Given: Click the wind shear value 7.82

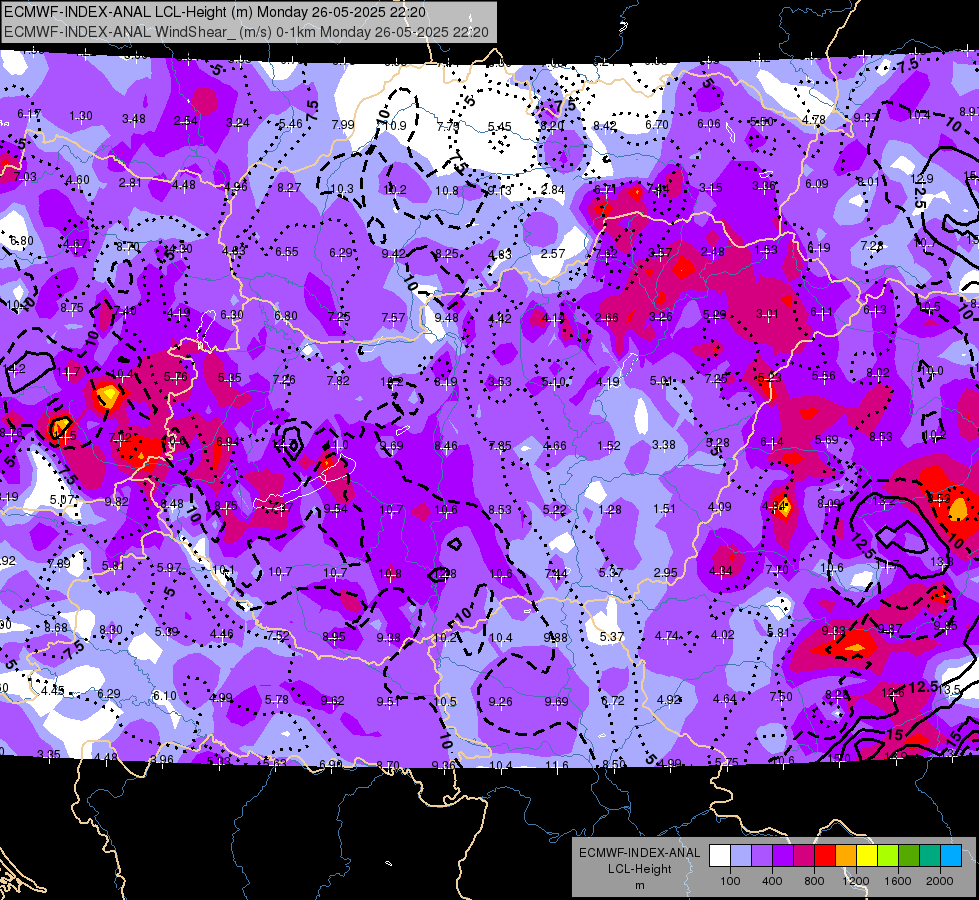Looking at the screenshot, I should [338, 380].
